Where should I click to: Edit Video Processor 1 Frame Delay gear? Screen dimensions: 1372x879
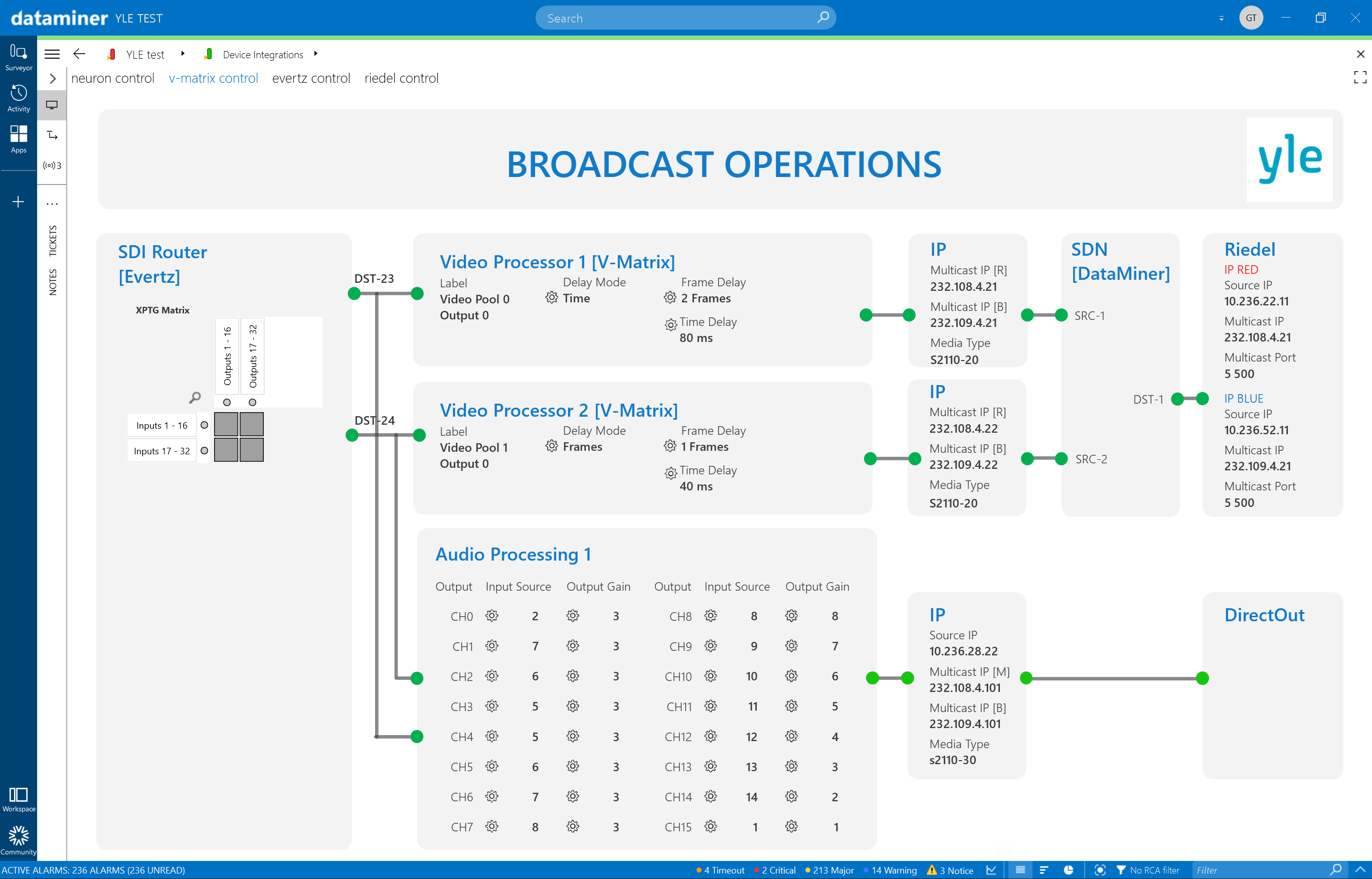click(670, 298)
